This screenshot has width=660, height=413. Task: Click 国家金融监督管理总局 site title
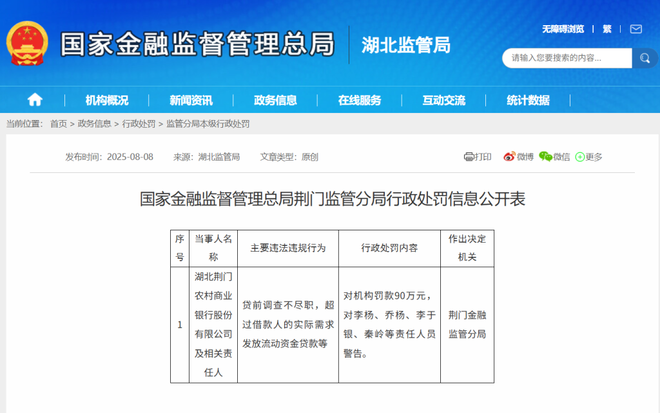[197, 44]
